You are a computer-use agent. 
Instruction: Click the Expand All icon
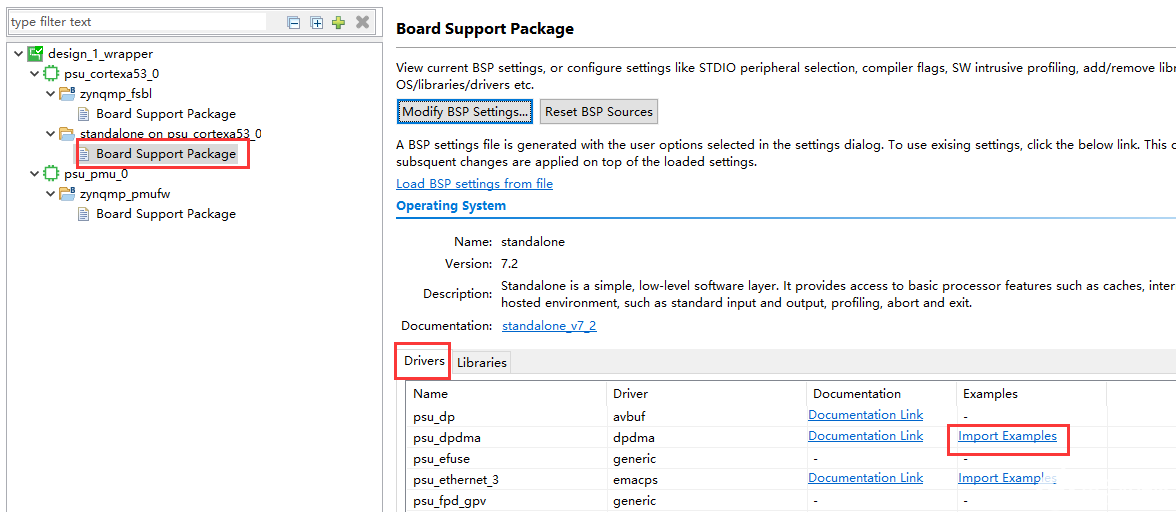tap(316, 22)
